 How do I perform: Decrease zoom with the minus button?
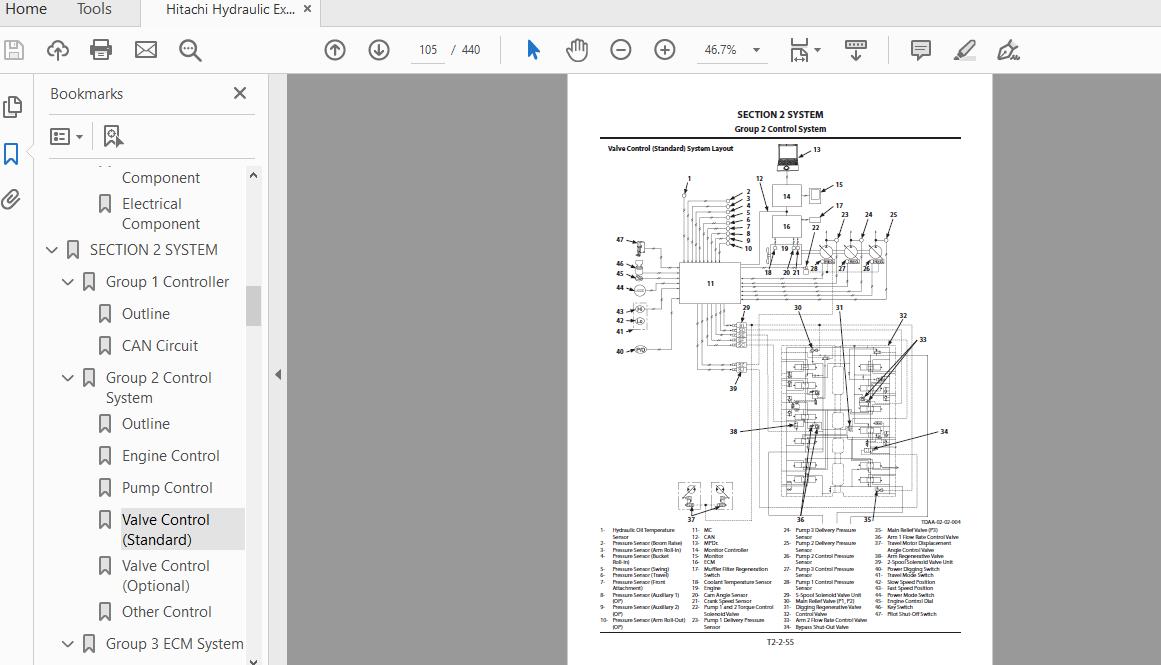click(x=621, y=48)
